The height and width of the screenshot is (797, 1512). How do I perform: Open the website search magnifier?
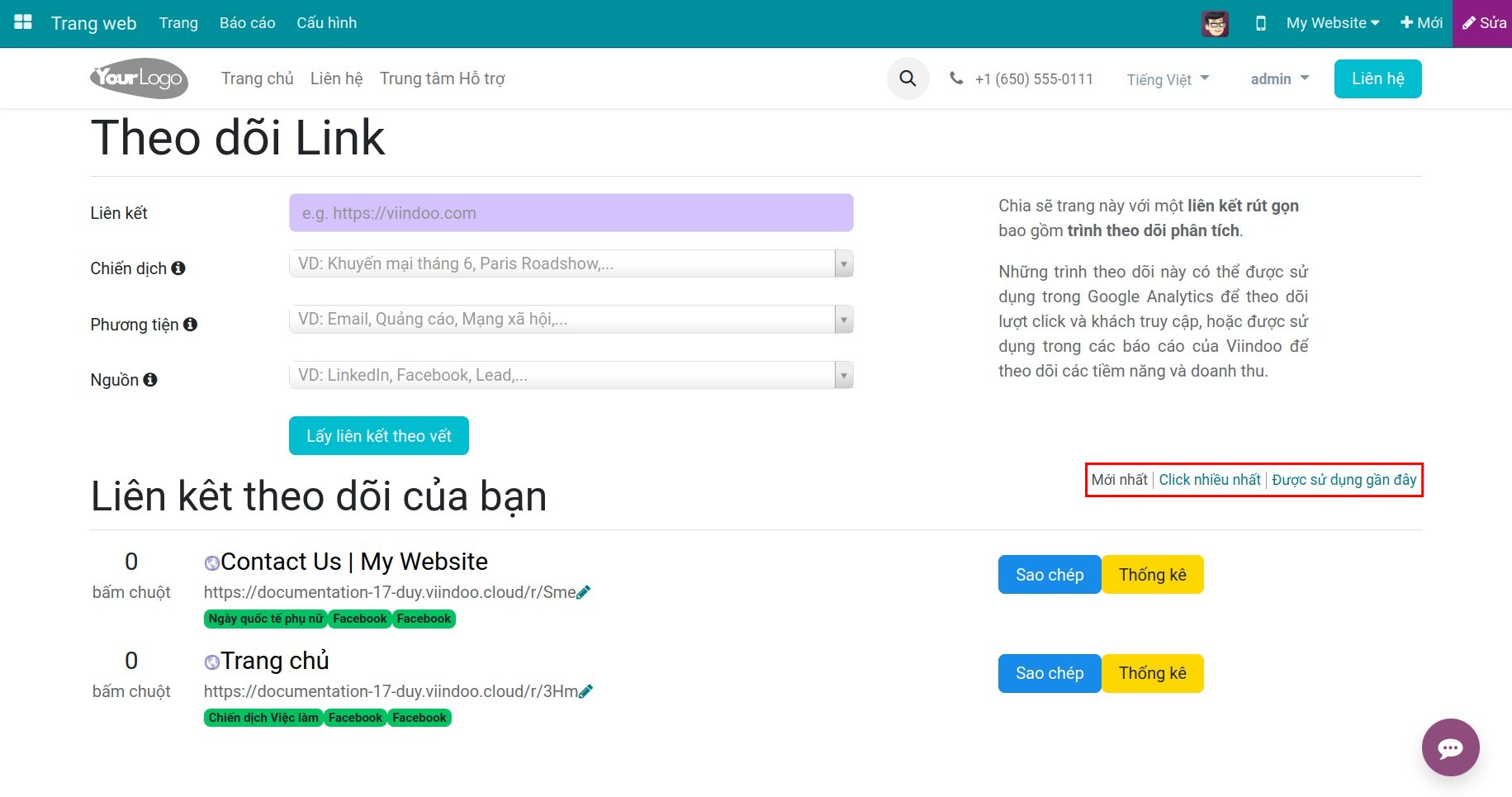pyautogui.click(x=908, y=78)
